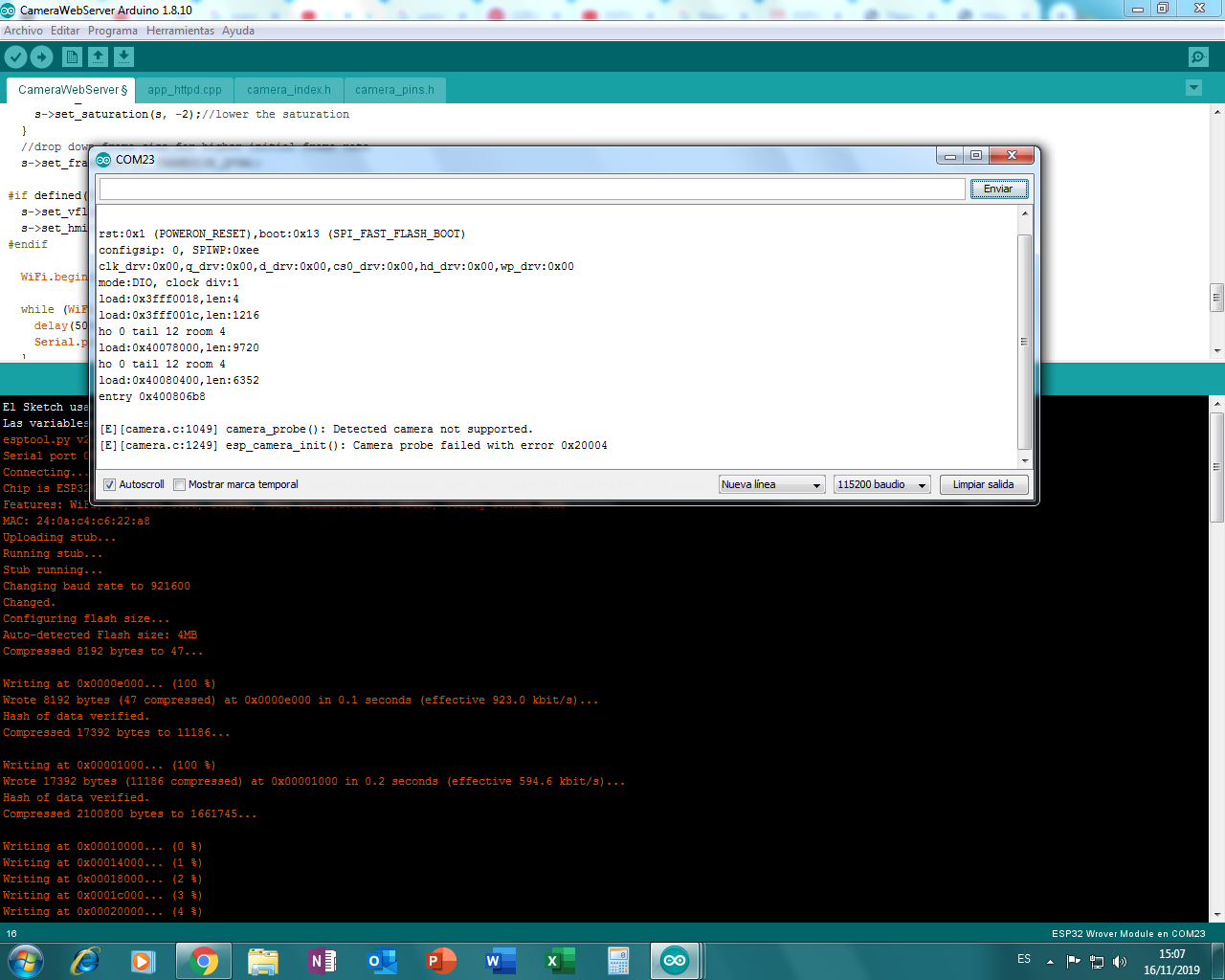Viewport: 1225px width, 980px height.
Task: Click the 'Changing baud rate to 921600' console line
Action: click(97, 586)
